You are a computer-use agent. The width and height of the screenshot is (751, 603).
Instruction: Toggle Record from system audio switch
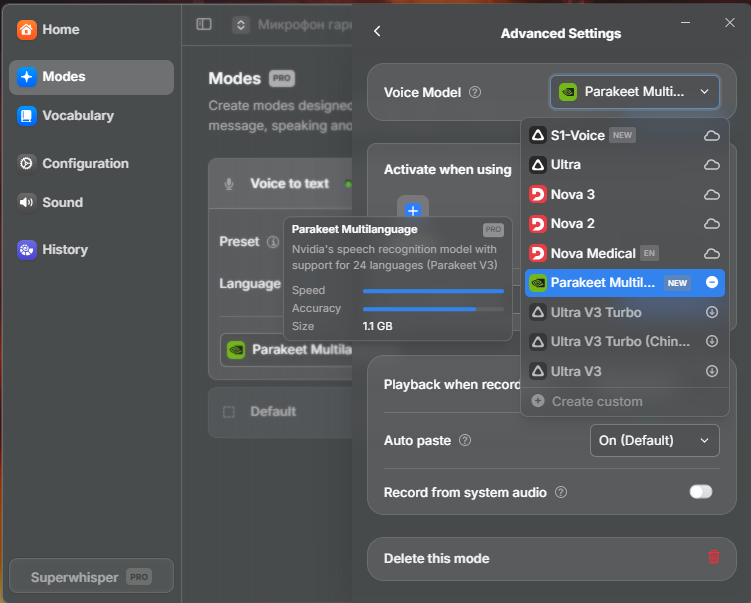tap(701, 492)
